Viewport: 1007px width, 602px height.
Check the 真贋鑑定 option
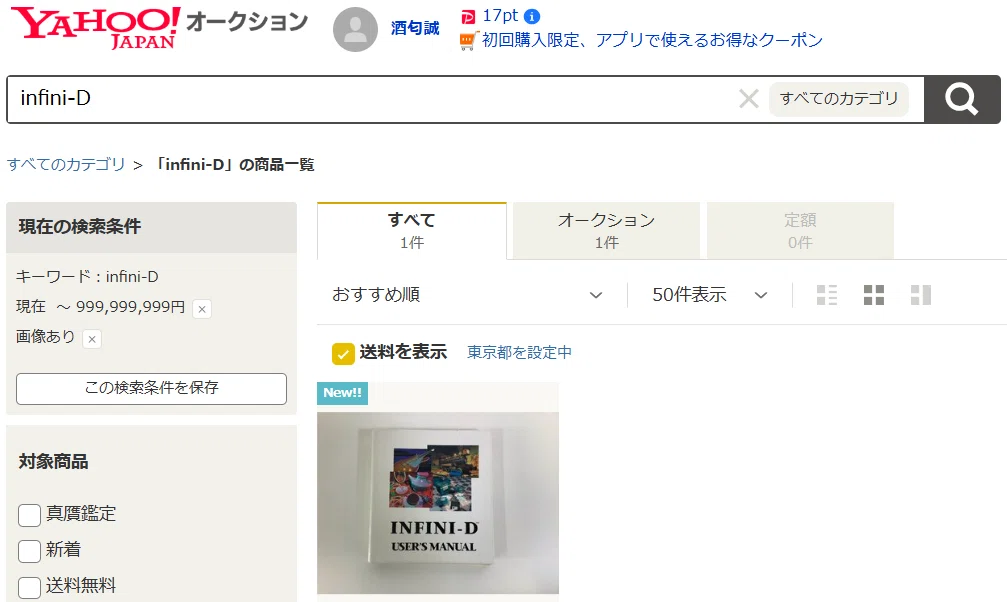coord(30,515)
